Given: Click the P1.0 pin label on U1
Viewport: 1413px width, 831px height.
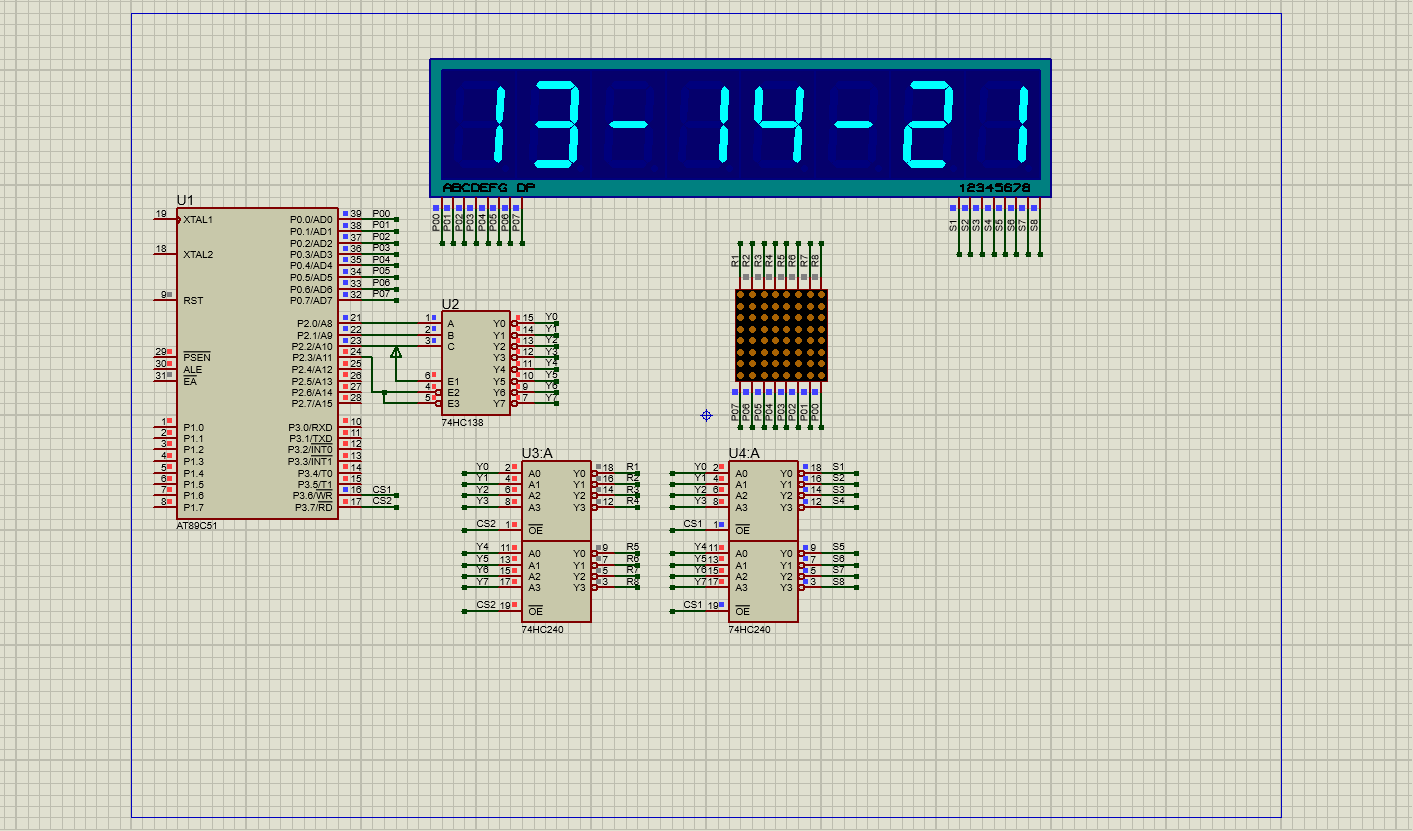Looking at the screenshot, I should point(193,427).
